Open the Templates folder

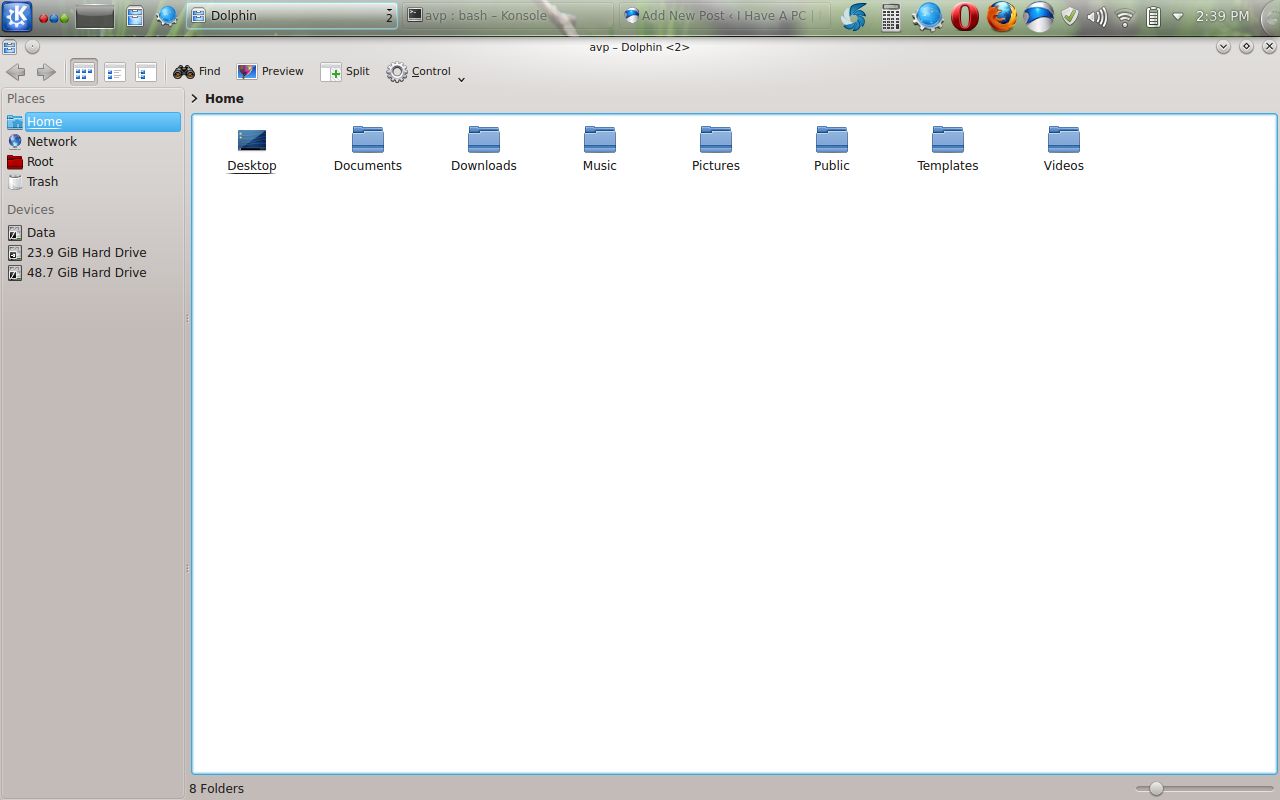948,150
